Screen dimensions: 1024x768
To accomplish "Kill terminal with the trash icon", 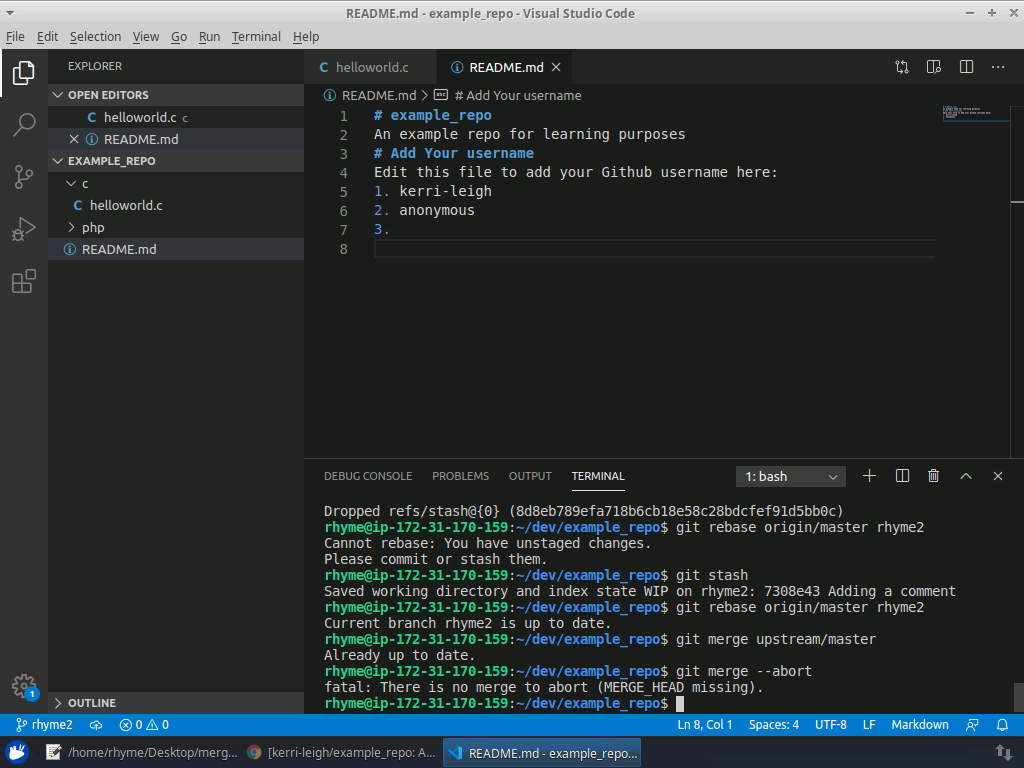I will [933, 476].
